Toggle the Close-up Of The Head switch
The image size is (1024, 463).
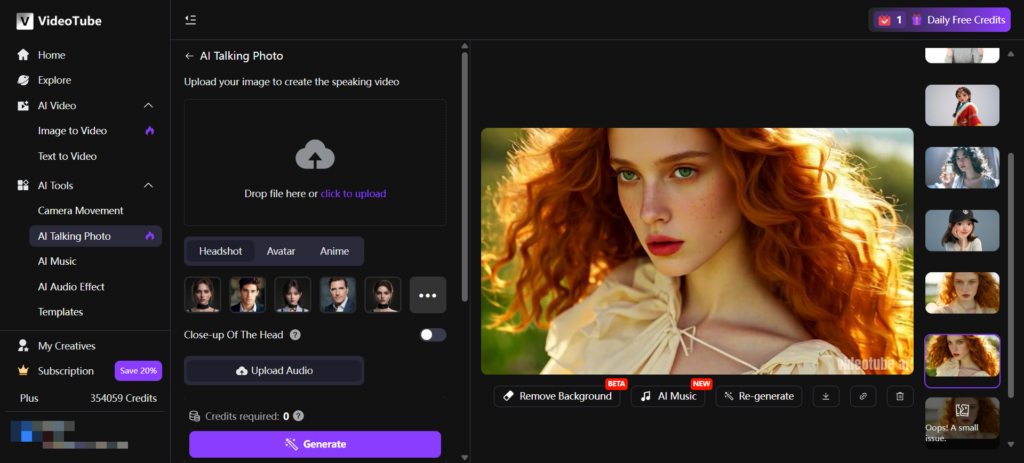(x=433, y=335)
